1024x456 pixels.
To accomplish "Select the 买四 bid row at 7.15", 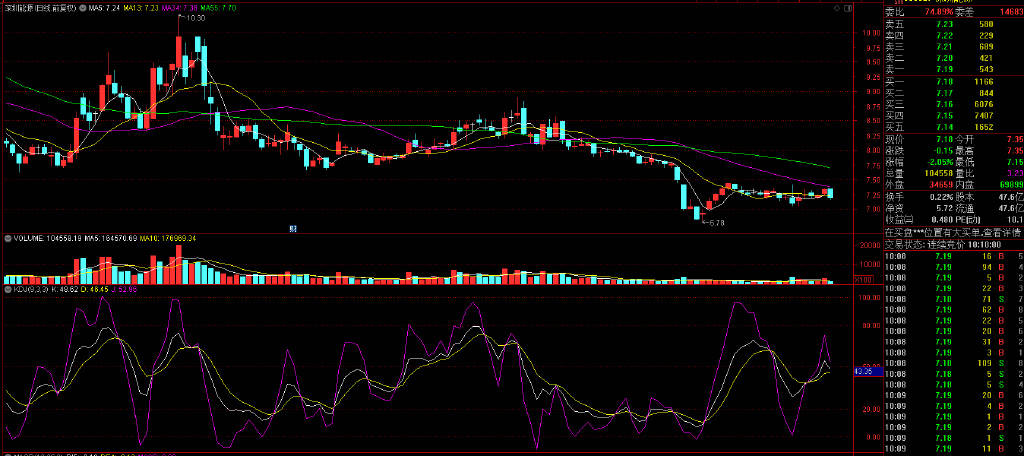I will point(953,116).
